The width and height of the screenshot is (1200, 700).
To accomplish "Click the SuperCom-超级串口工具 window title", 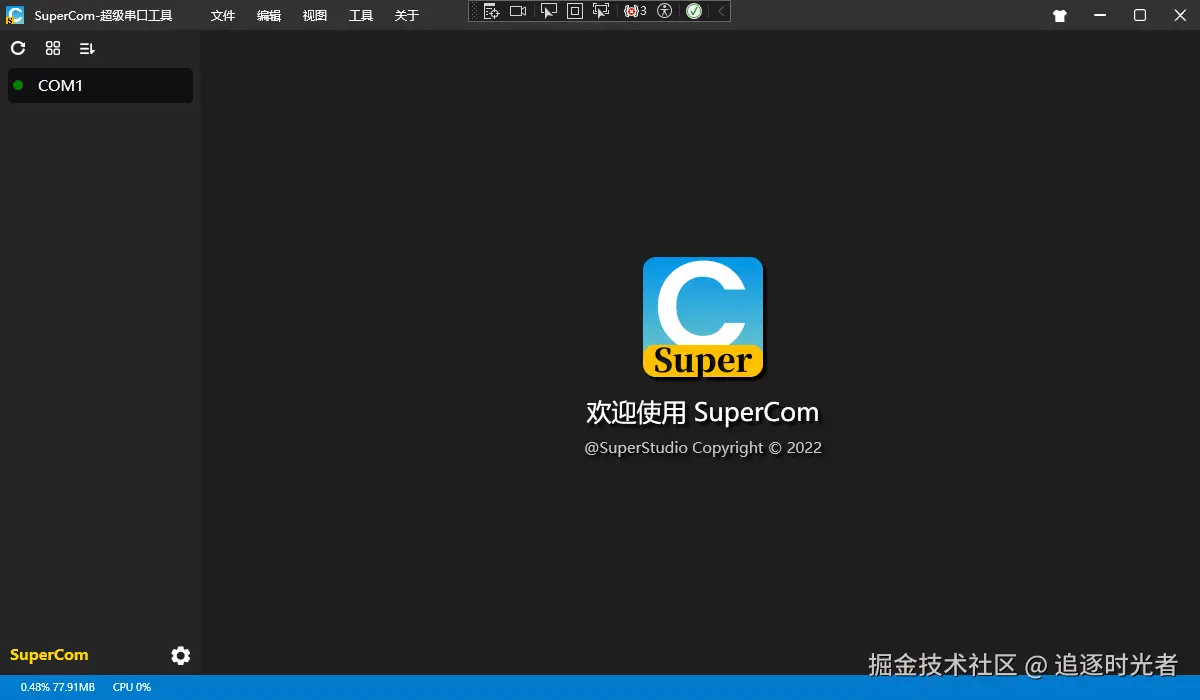I will point(104,16).
